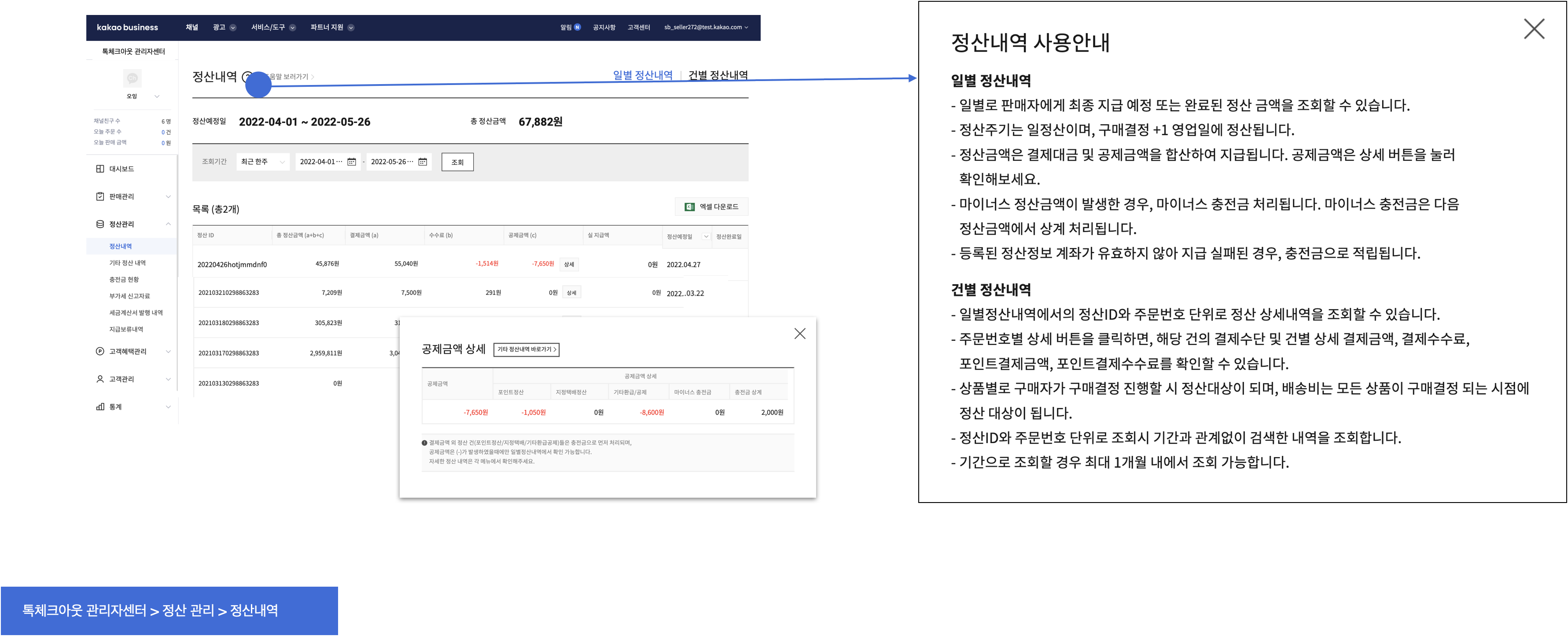Image resolution: width=1568 pixels, height=636 pixels.
Task: Close the 공제금액 상세 popup
Action: coord(799,333)
